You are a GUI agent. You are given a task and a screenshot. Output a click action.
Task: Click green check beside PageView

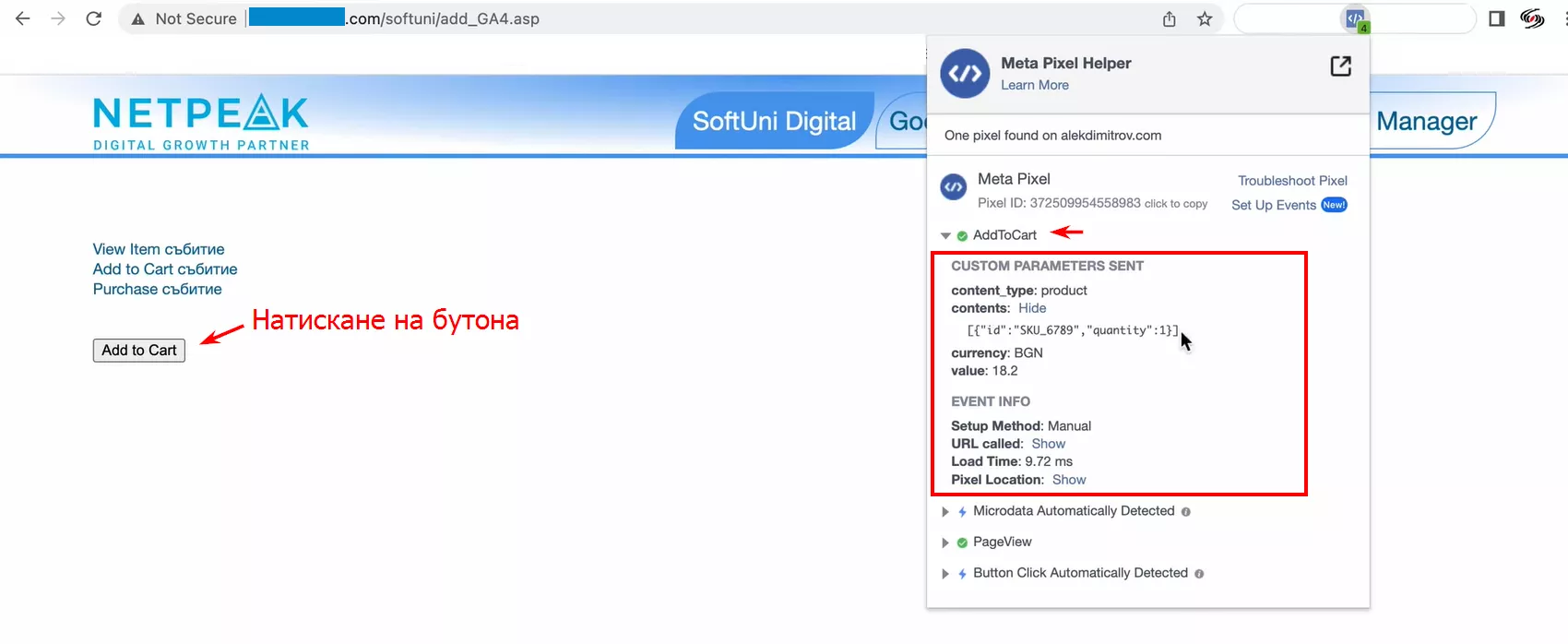tap(962, 543)
